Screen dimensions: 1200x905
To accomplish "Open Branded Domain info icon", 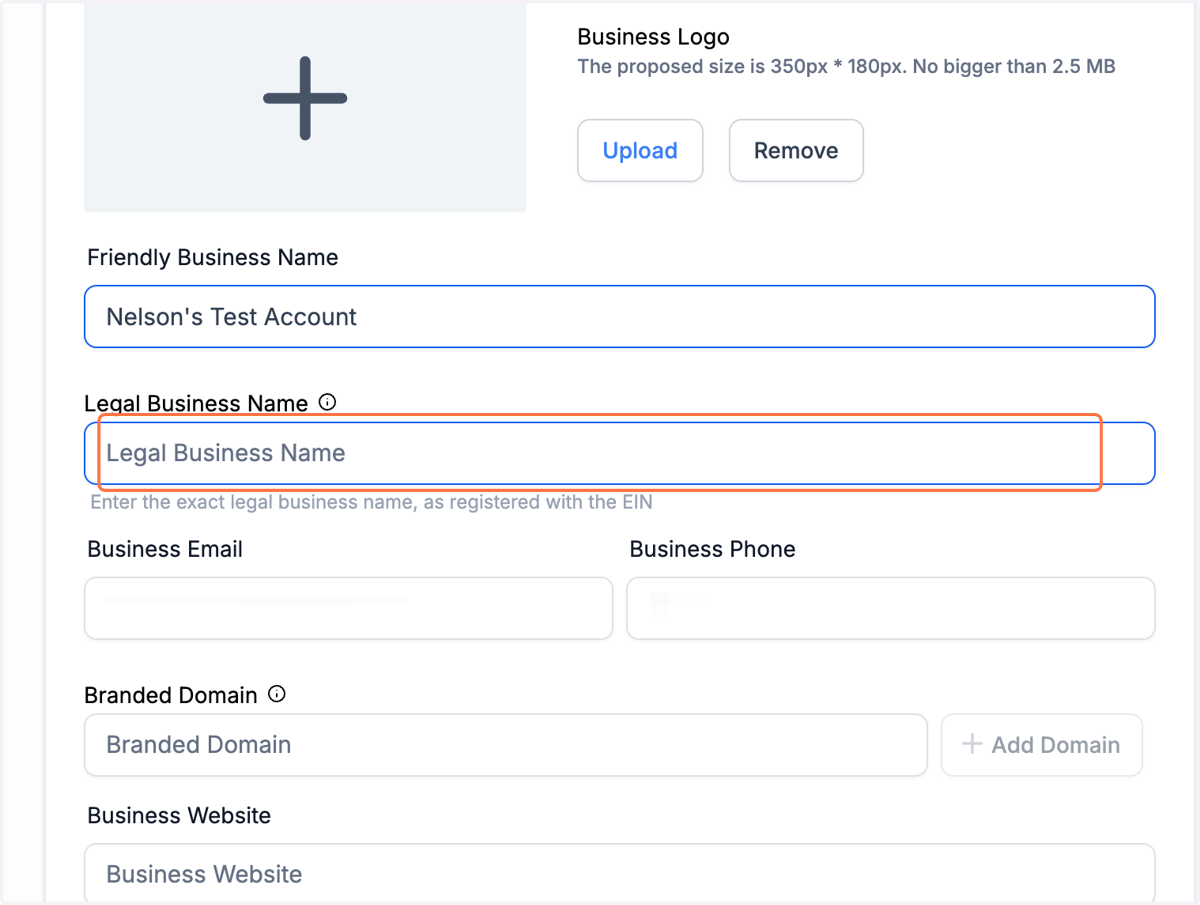I will tap(277, 694).
